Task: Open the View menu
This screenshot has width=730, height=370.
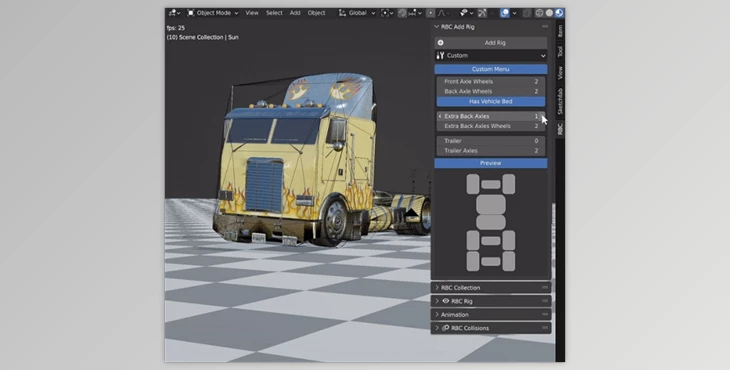Action: pos(252,13)
